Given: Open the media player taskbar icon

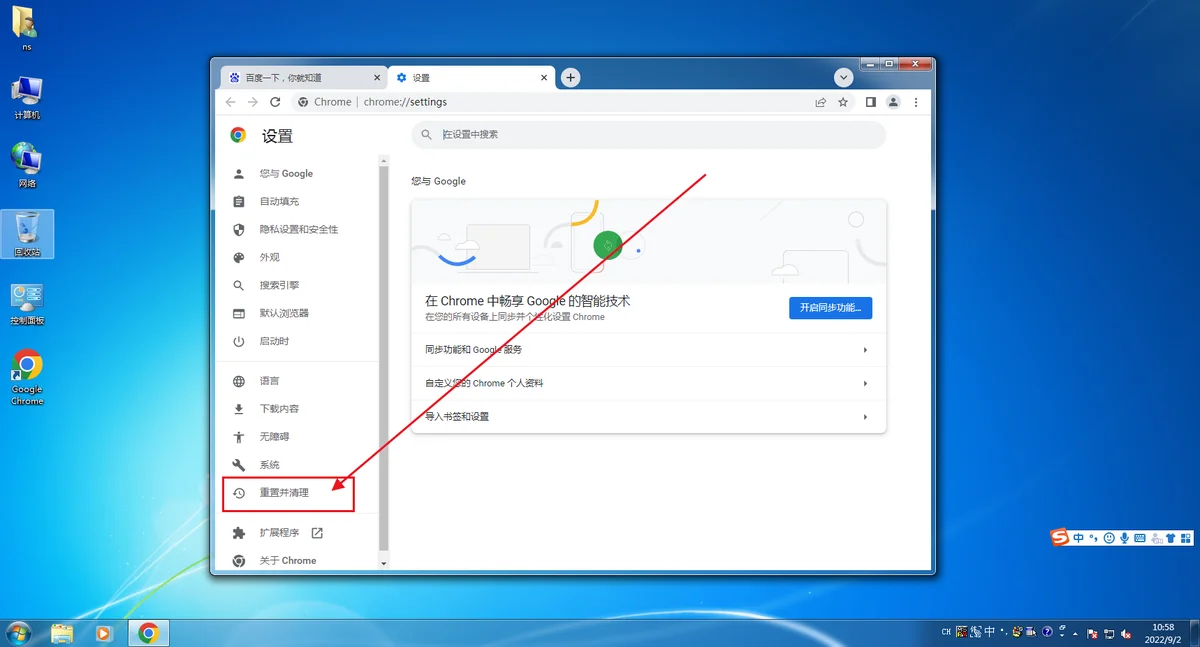Looking at the screenshot, I should point(103,633).
